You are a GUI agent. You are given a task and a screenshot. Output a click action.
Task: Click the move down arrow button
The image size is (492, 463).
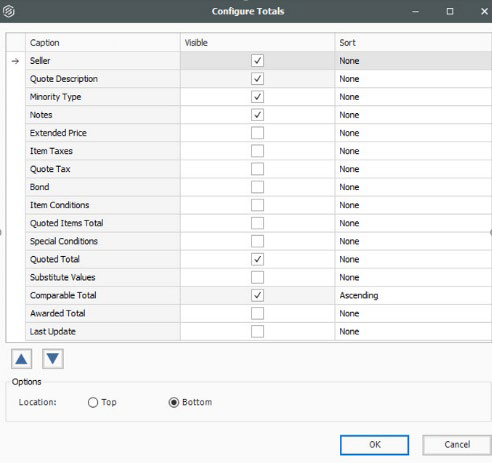click(x=53, y=359)
